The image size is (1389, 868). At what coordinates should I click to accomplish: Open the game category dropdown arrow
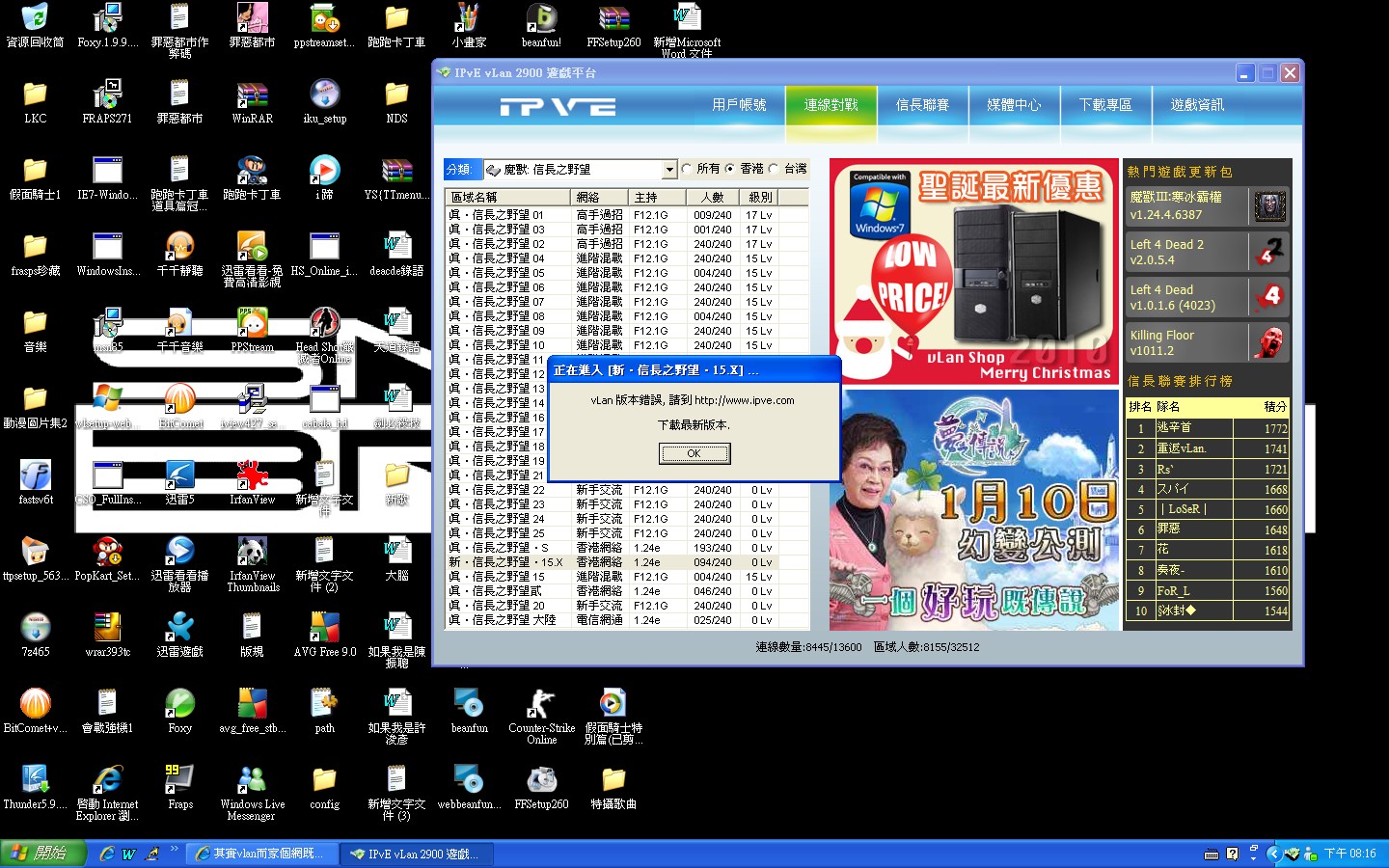coord(669,170)
